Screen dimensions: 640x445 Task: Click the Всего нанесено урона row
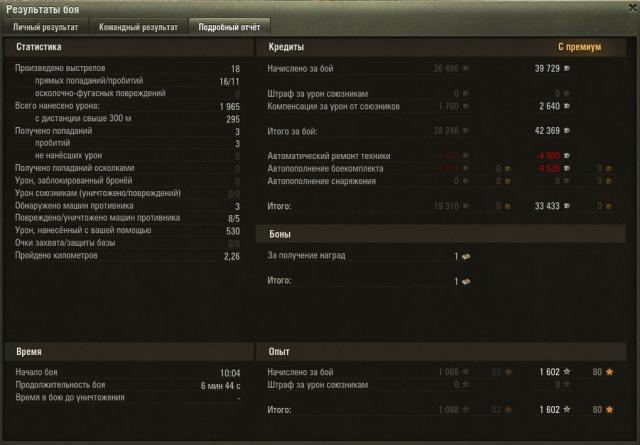point(127,106)
